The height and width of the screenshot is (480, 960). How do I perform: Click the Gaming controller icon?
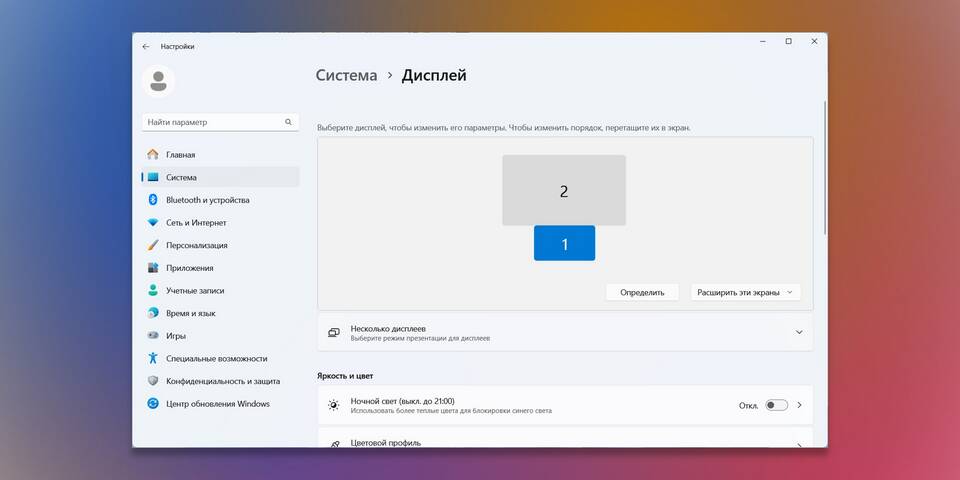(x=153, y=336)
